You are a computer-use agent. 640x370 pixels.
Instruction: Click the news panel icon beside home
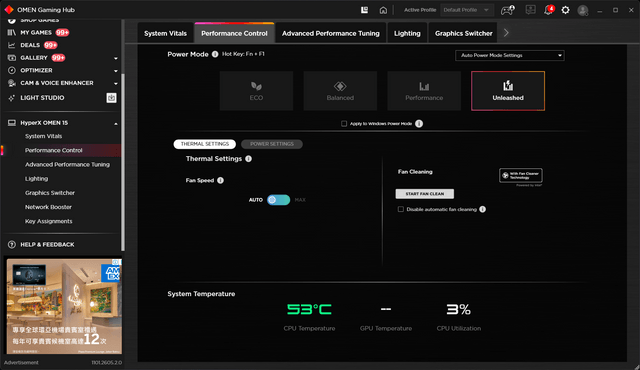(364, 10)
